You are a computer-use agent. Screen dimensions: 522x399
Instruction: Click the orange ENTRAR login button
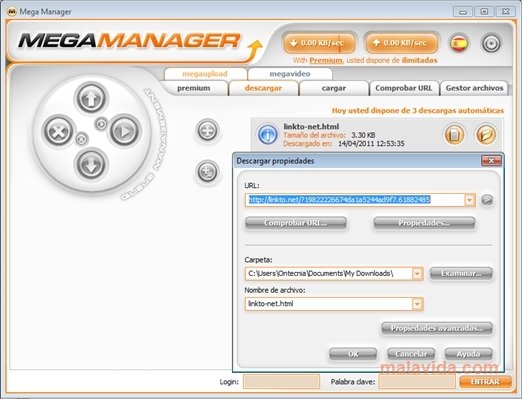point(485,382)
